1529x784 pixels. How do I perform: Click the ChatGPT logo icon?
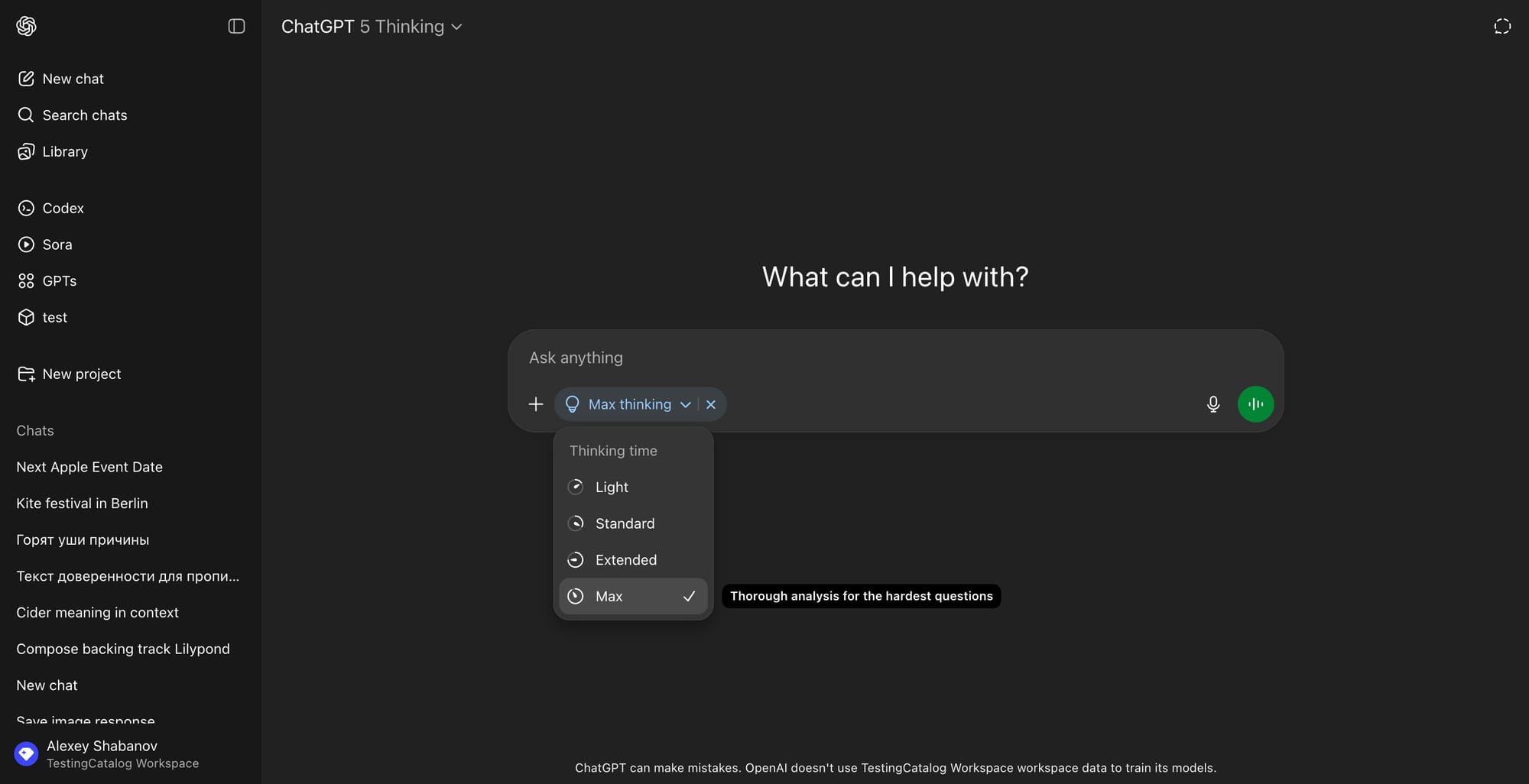click(x=26, y=26)
